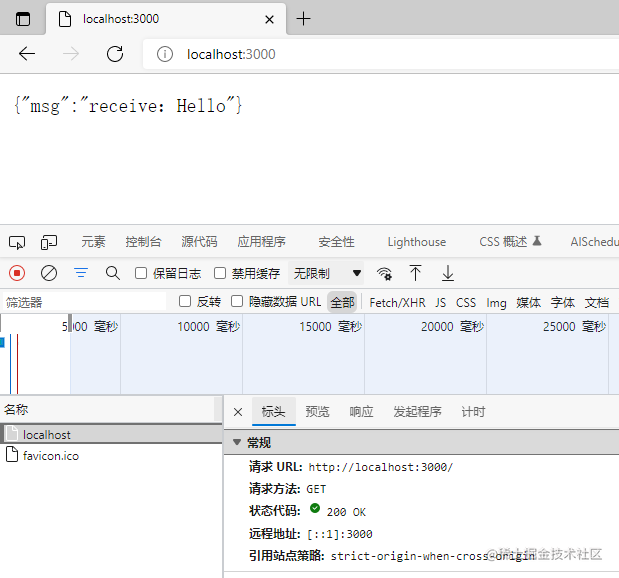This screenshot has width=619, height=578.
Task: Open the 元素 panel
Action: coord(94,242)
